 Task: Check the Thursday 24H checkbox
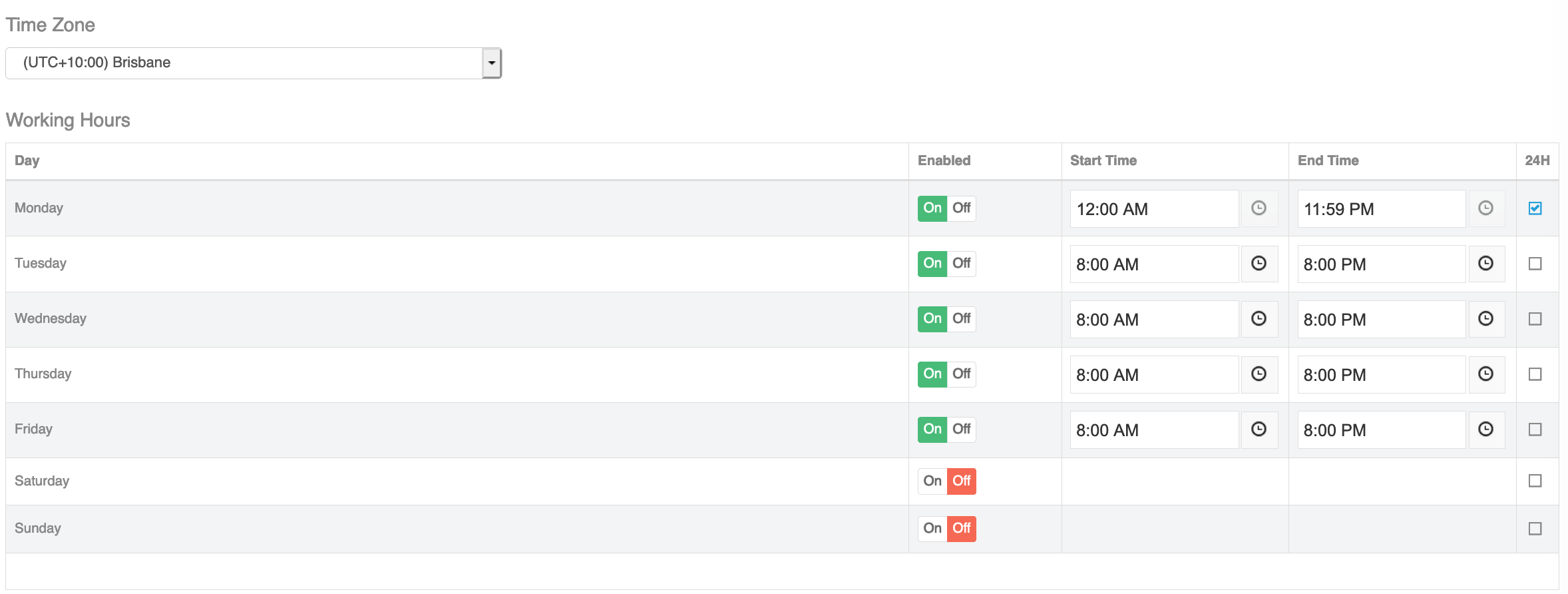(1535, 374)
